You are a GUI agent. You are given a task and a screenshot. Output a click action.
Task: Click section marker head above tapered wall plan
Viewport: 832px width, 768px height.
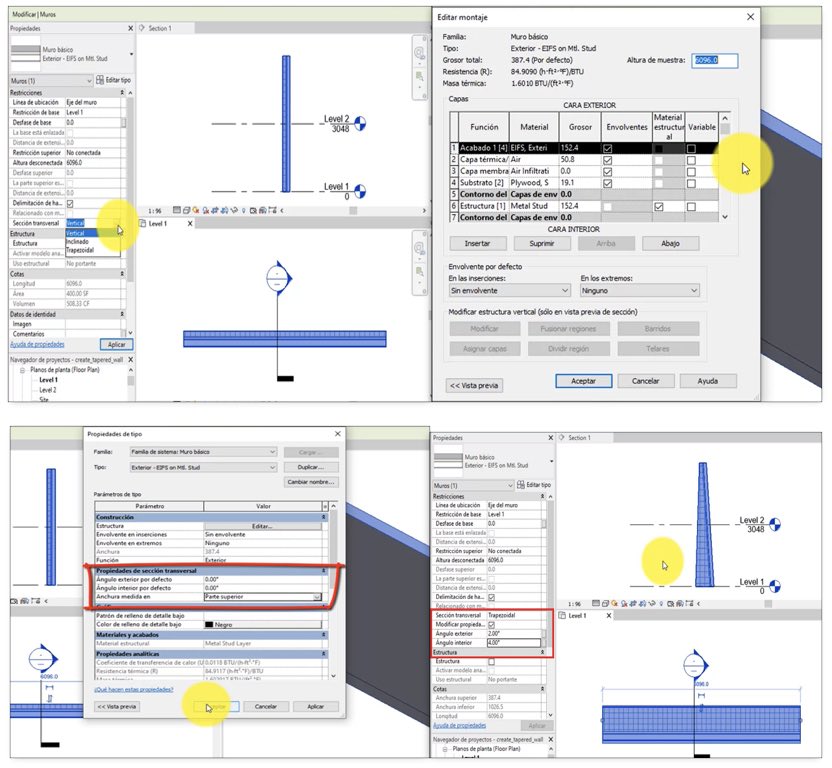[x=695, y=665]
